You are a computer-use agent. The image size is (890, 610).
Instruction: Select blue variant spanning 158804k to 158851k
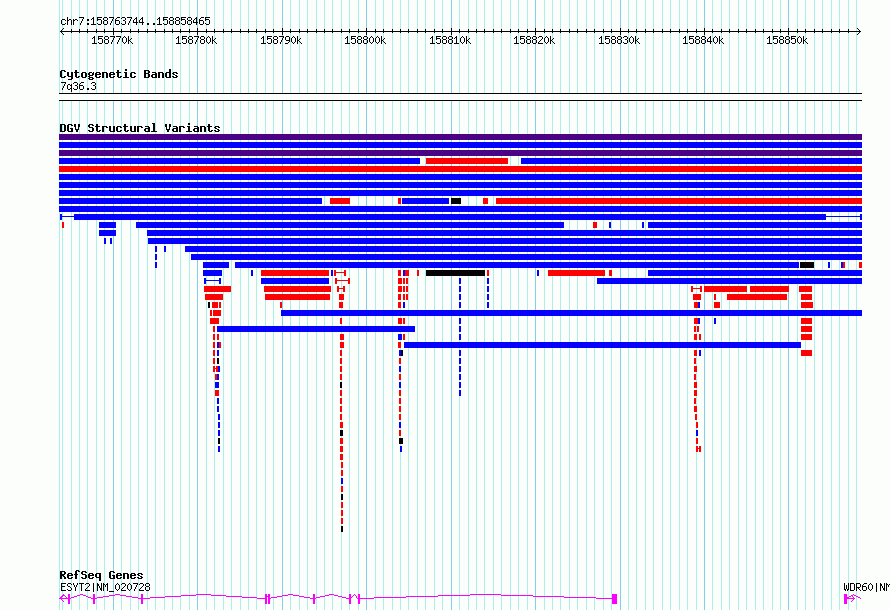coord(602,345)
